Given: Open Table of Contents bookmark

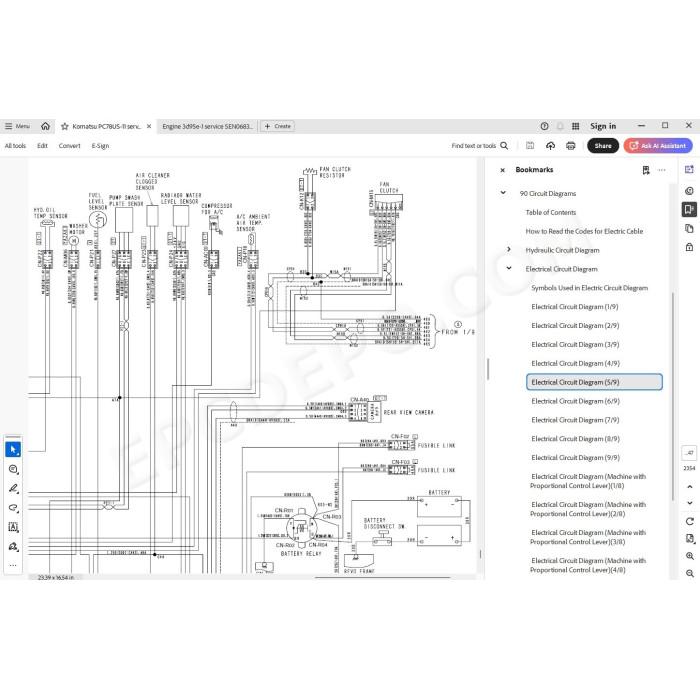Looking at the screenshot, I should tap(551, 212).
